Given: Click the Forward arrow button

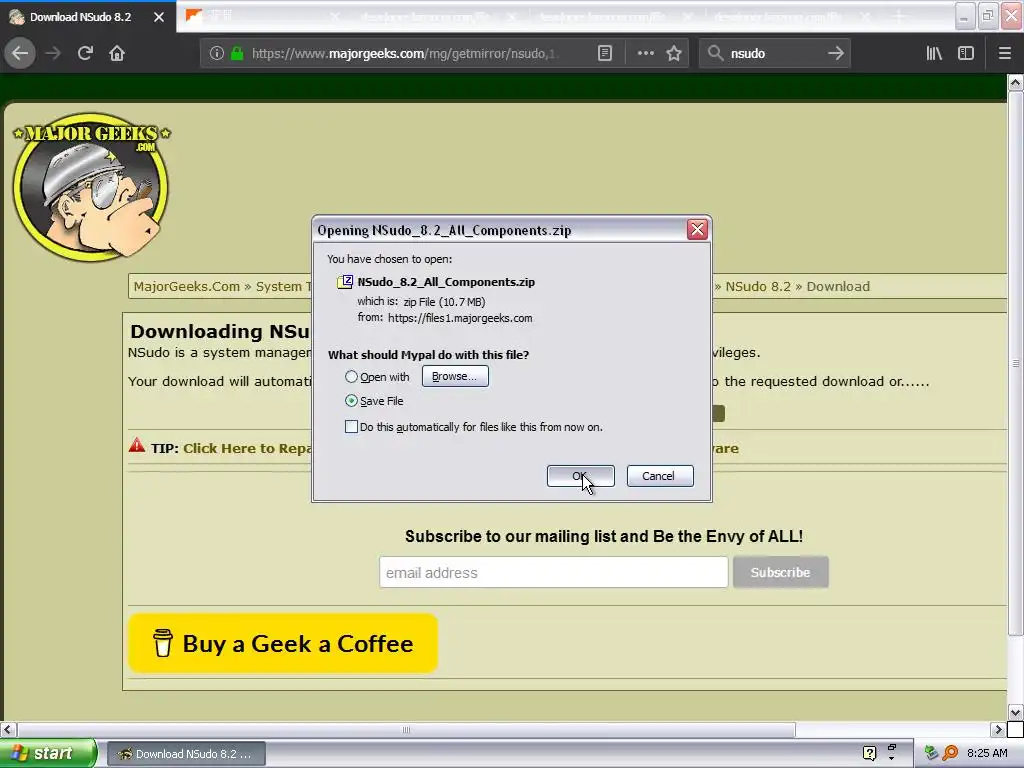Looking at the screenshot, I should pyautogui.click(x=53, y=53).
